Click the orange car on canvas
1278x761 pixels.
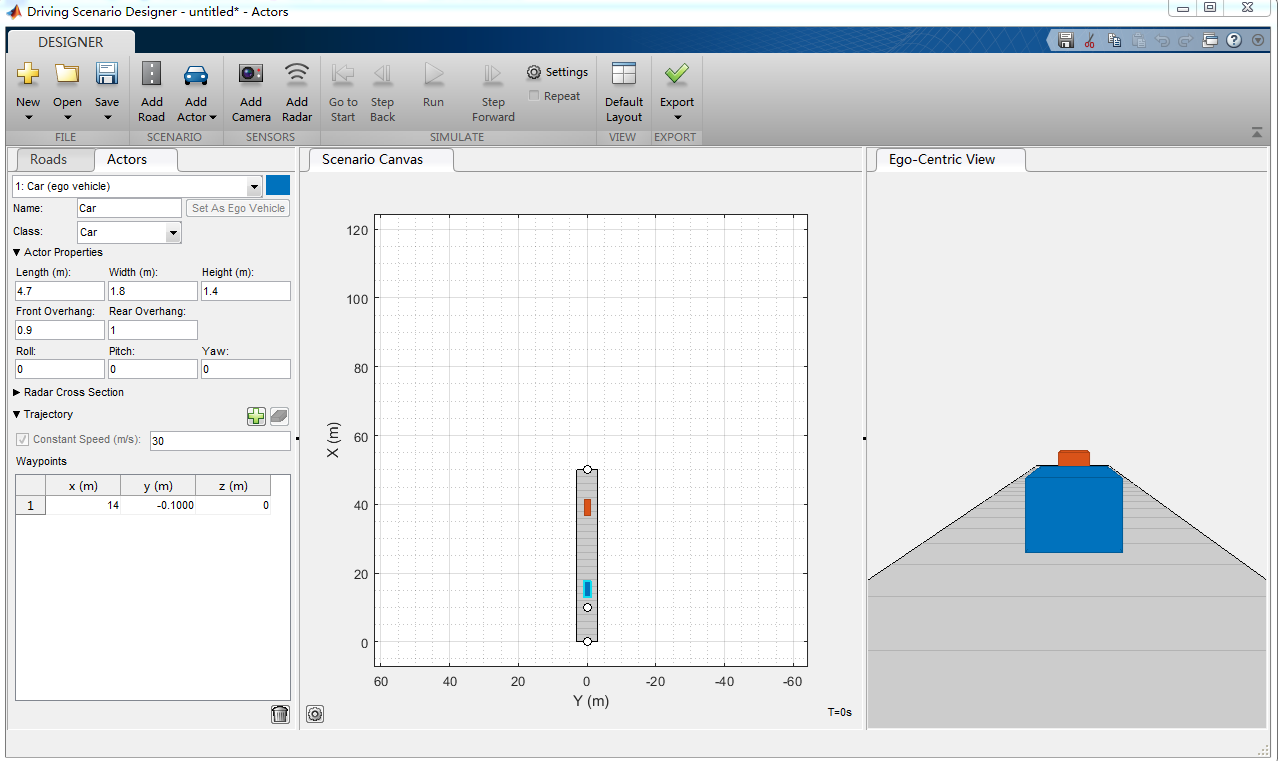point(588,507)
